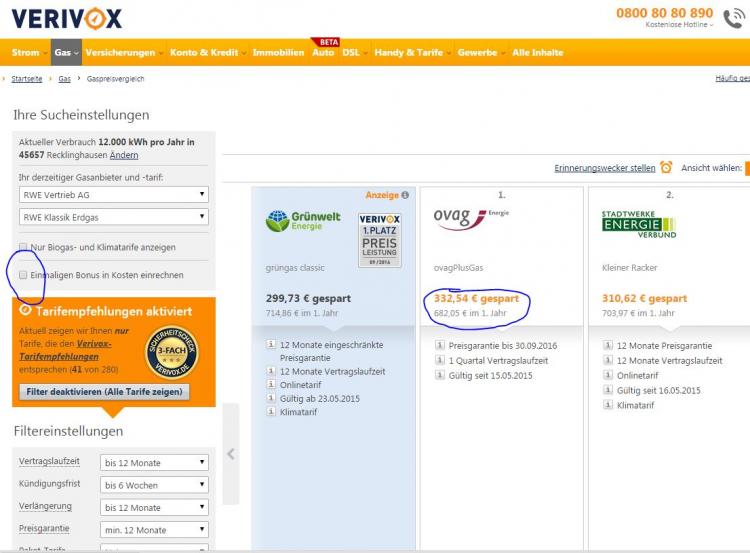Click 310,62 € gespart price
Viewport: 750px width, 553px height.
click(644, 298)
